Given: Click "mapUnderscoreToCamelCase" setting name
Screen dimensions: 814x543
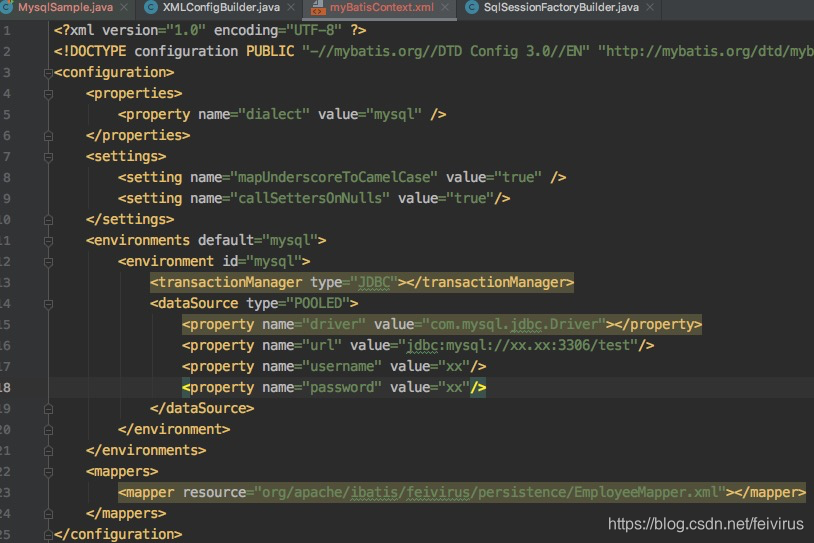Looking at the screenshot, I should [334, 178].
